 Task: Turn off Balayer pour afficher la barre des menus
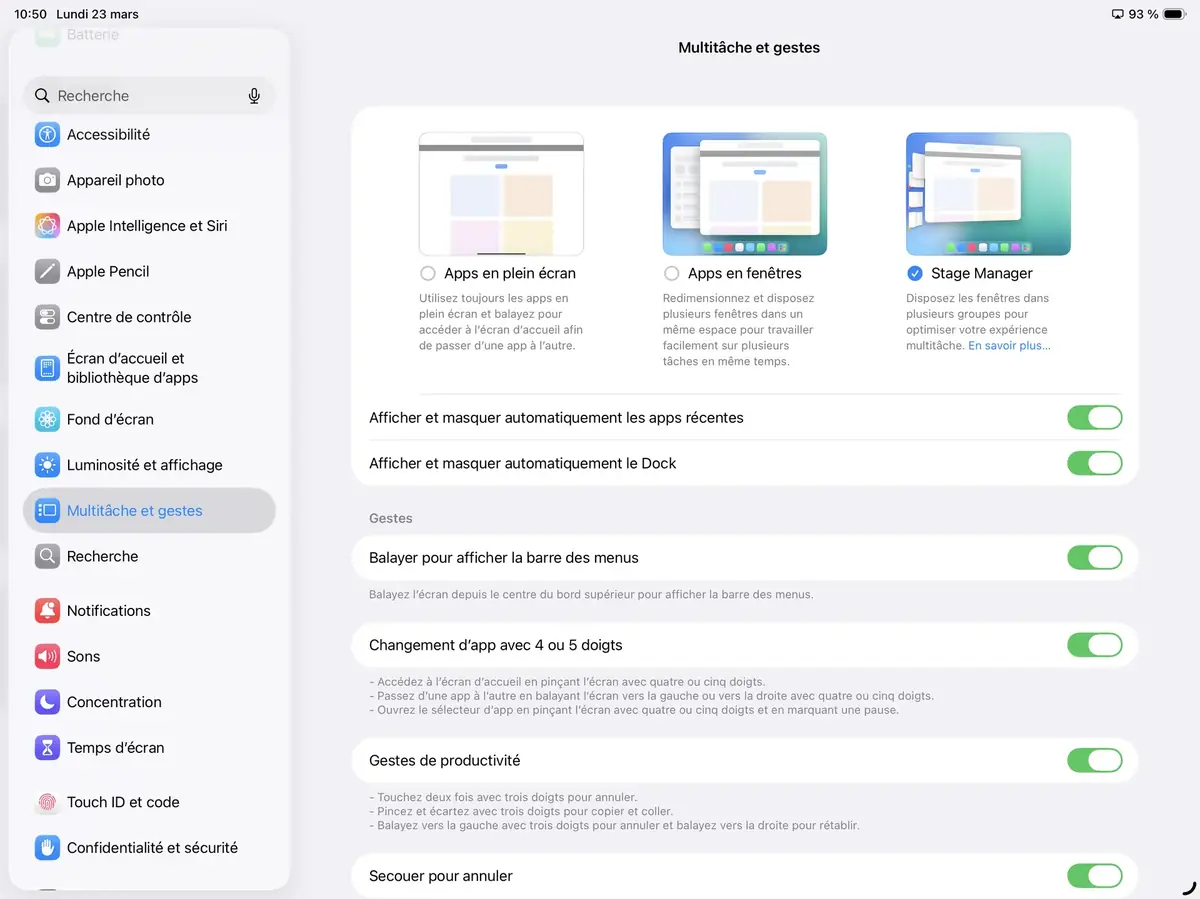(x=1095, y=558)
